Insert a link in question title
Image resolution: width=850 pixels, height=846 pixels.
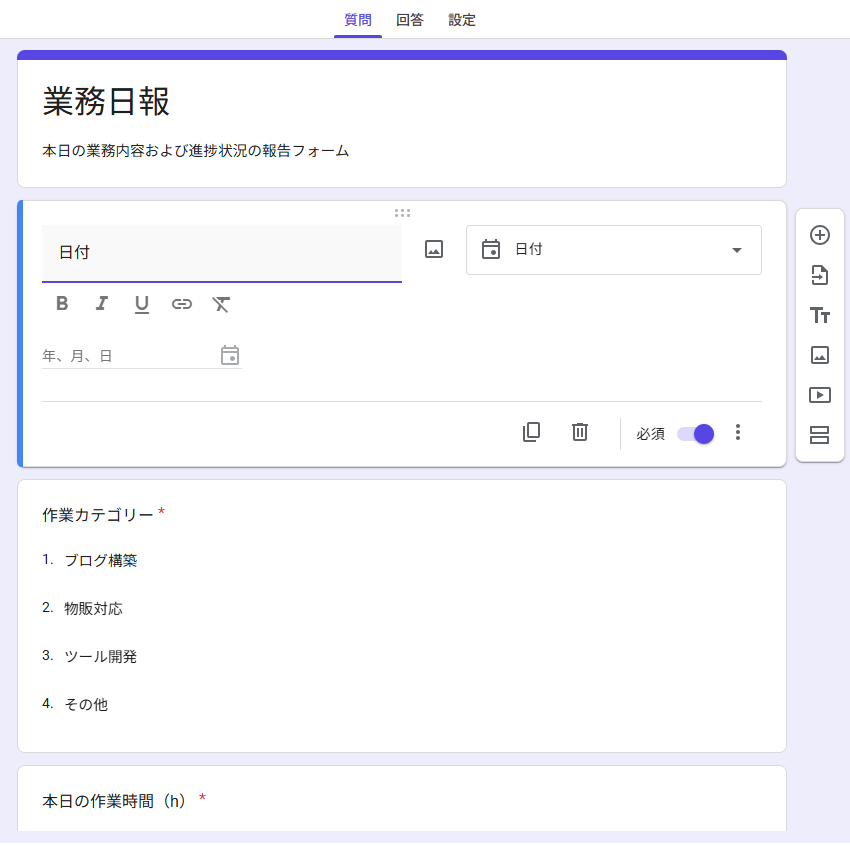(x=182, y=304)
